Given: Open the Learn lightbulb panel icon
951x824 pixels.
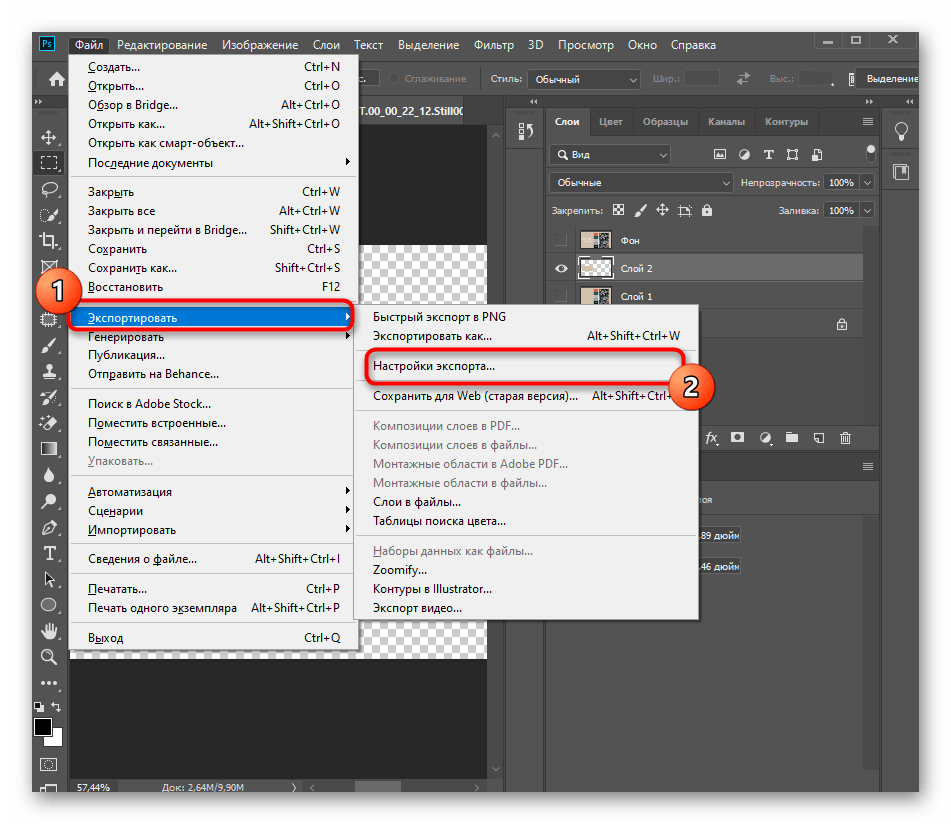Looking at the screenshot, I should 901,131.
